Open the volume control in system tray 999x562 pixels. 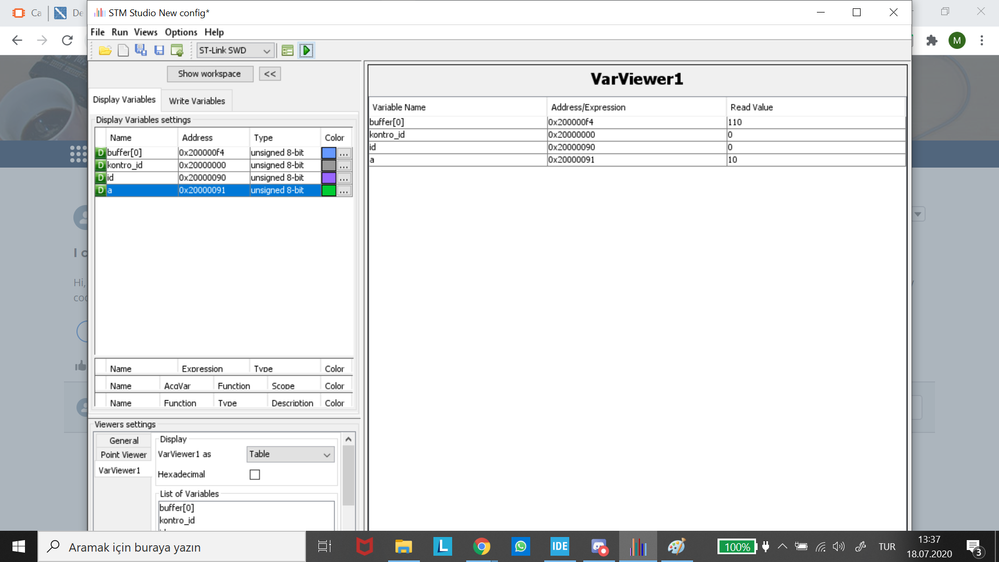pyautogui.click(x=839, y=547)
